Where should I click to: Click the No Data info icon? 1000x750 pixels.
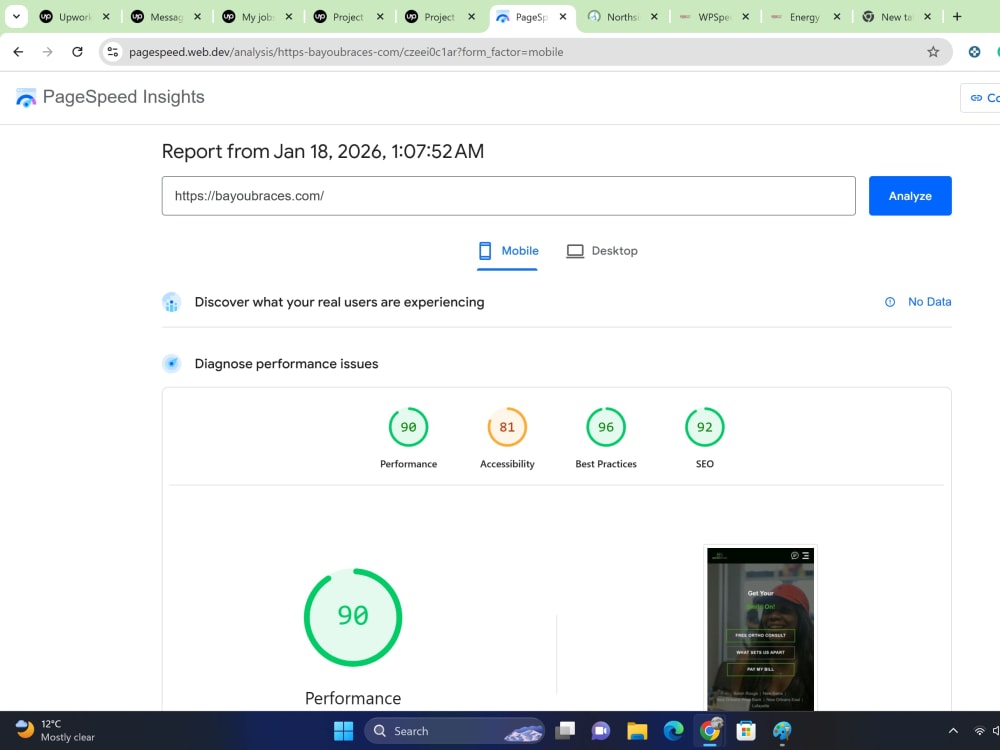point(890,302)
